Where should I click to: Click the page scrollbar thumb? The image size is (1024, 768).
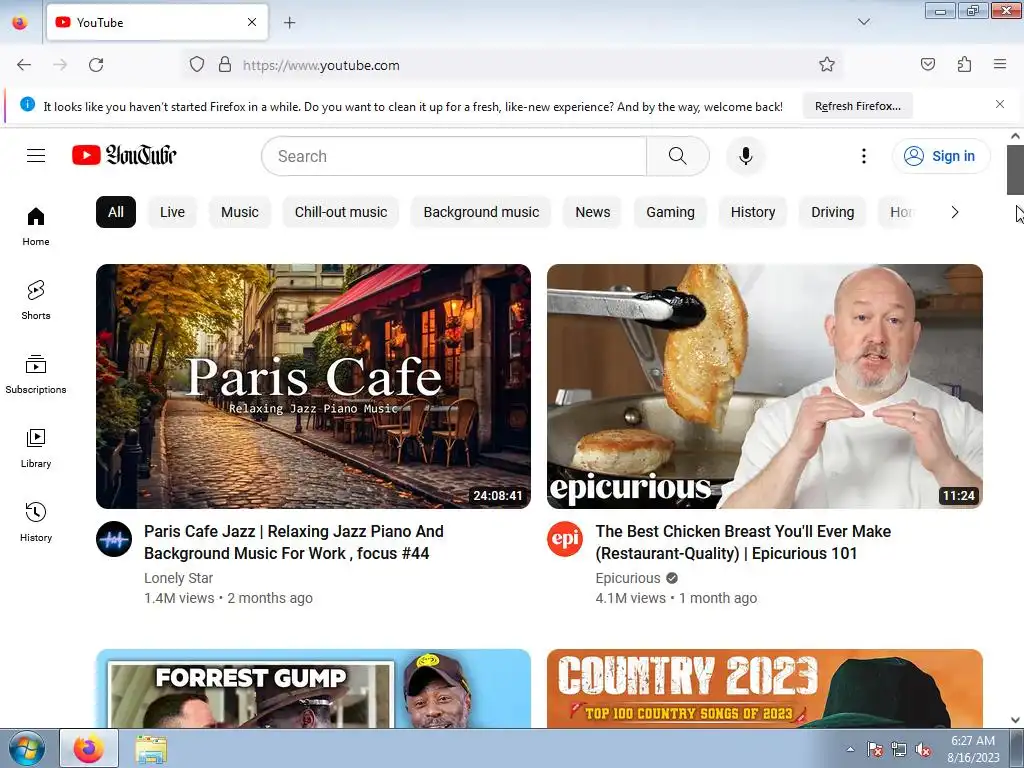(1015, 170)
